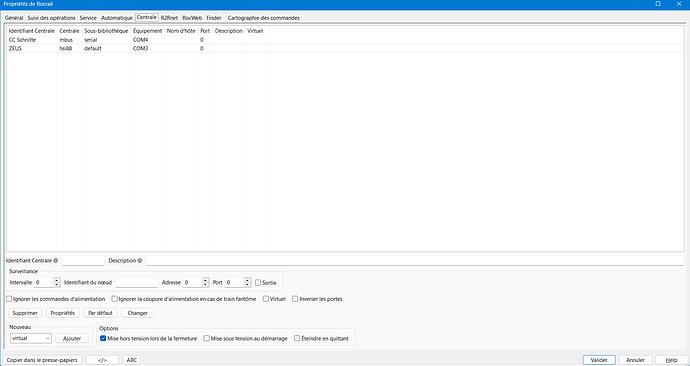Select the Centrale tab

pyautogui.click(x=147, y=18)
